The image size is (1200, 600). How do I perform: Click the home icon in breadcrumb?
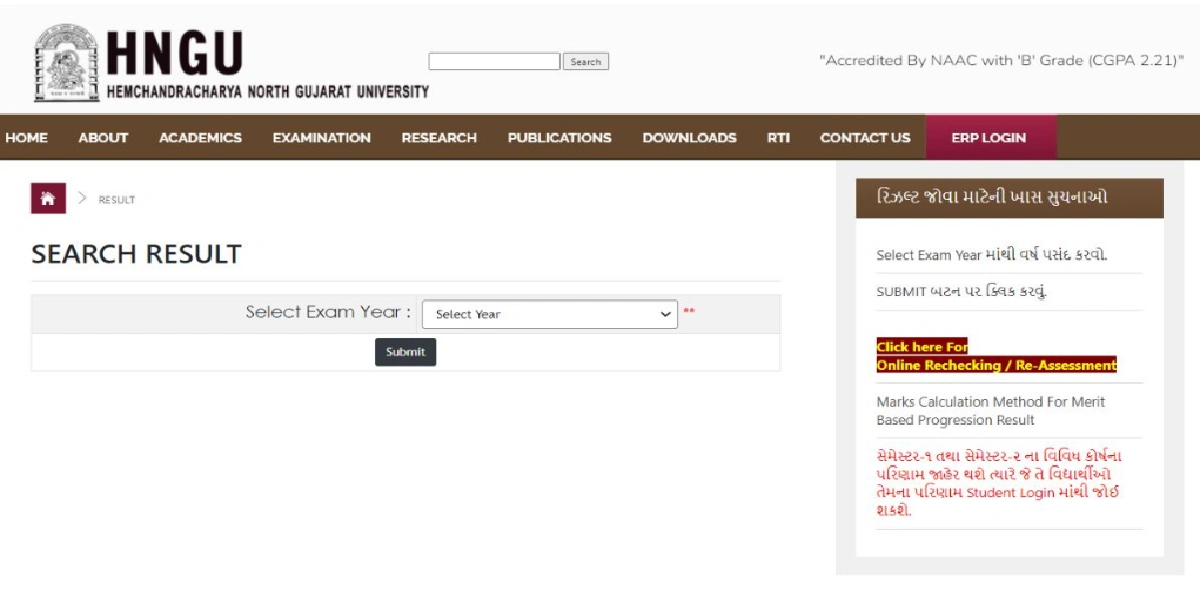(48, 199)
